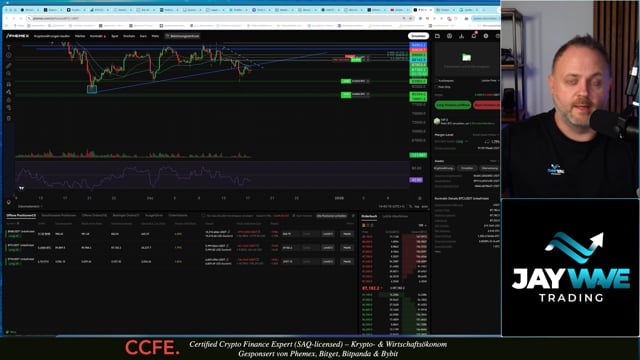The image size is (640, 360).
Task: Open the user account icon in header
Action: (x=449, y=36)
